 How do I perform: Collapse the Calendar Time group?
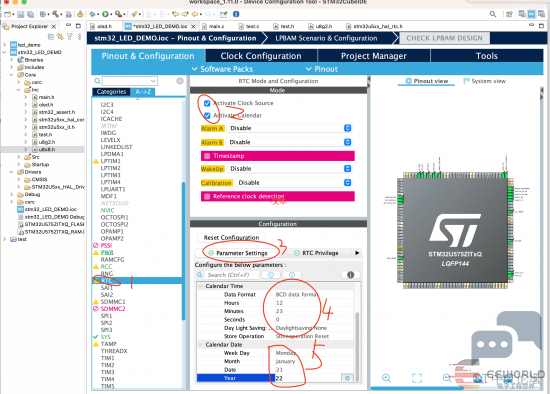click(201, 286)
